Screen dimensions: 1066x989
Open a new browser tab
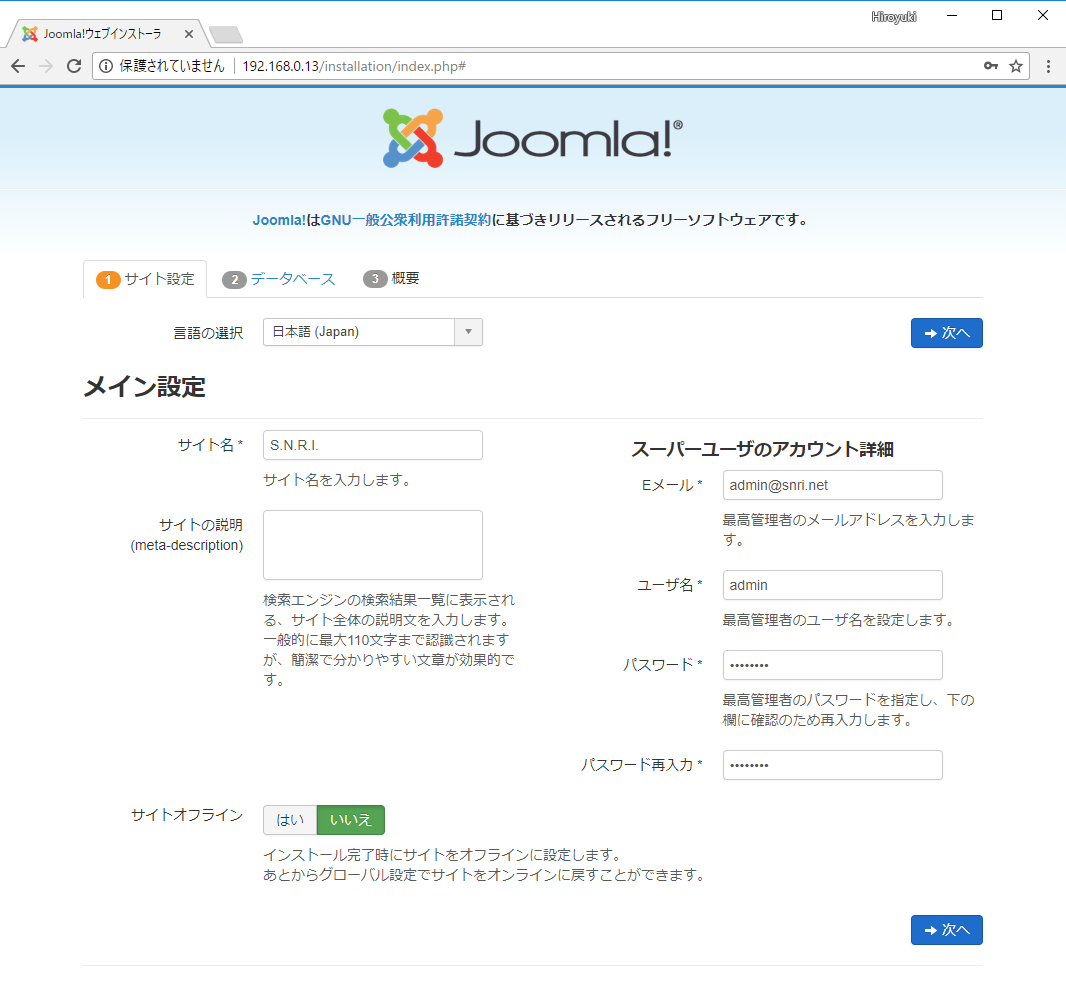coord(226,34)
